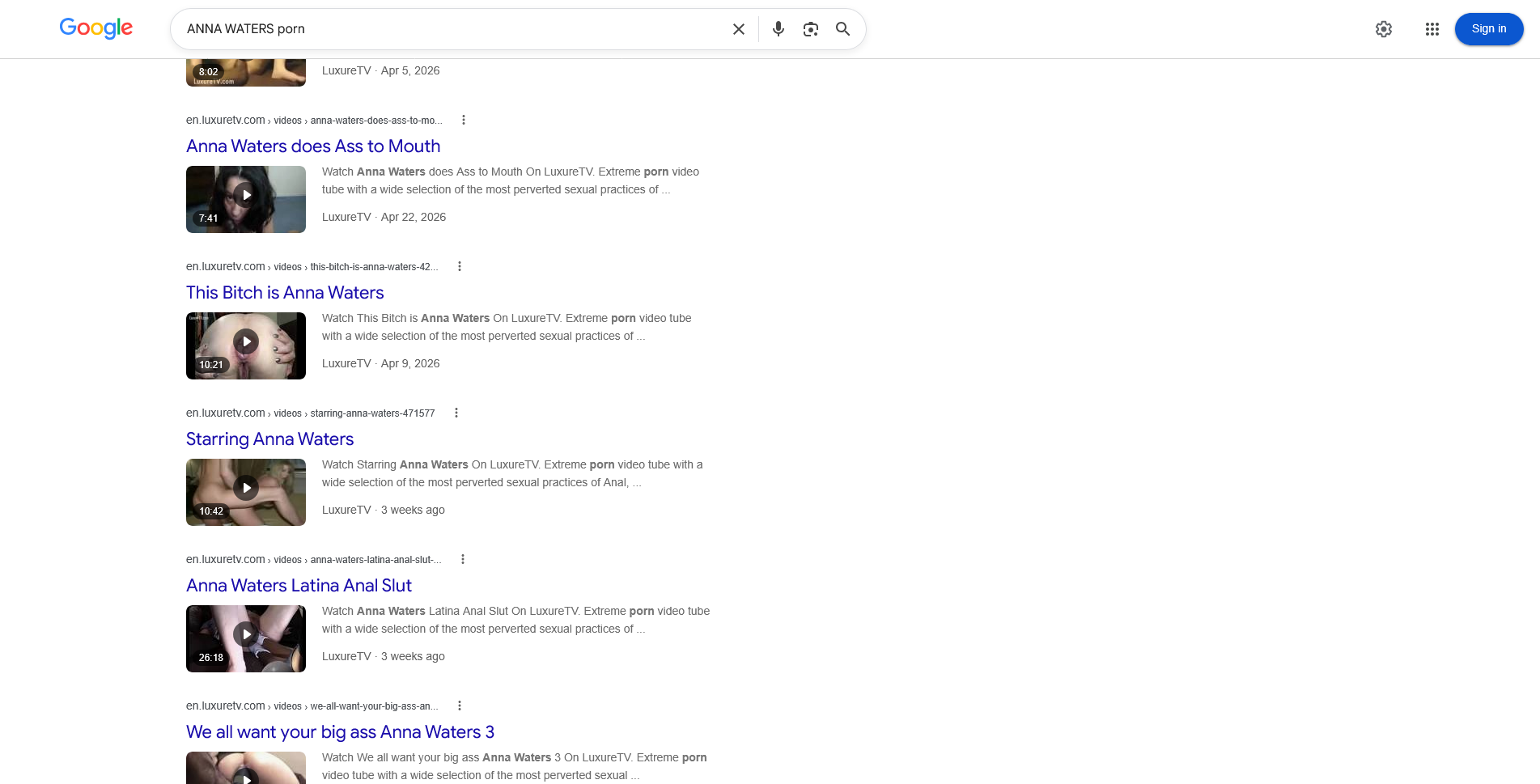This screenshot has width=1540, height=784.
Task: Play the video thumbnail with duration 10:21
Action: tap(246, 345)
